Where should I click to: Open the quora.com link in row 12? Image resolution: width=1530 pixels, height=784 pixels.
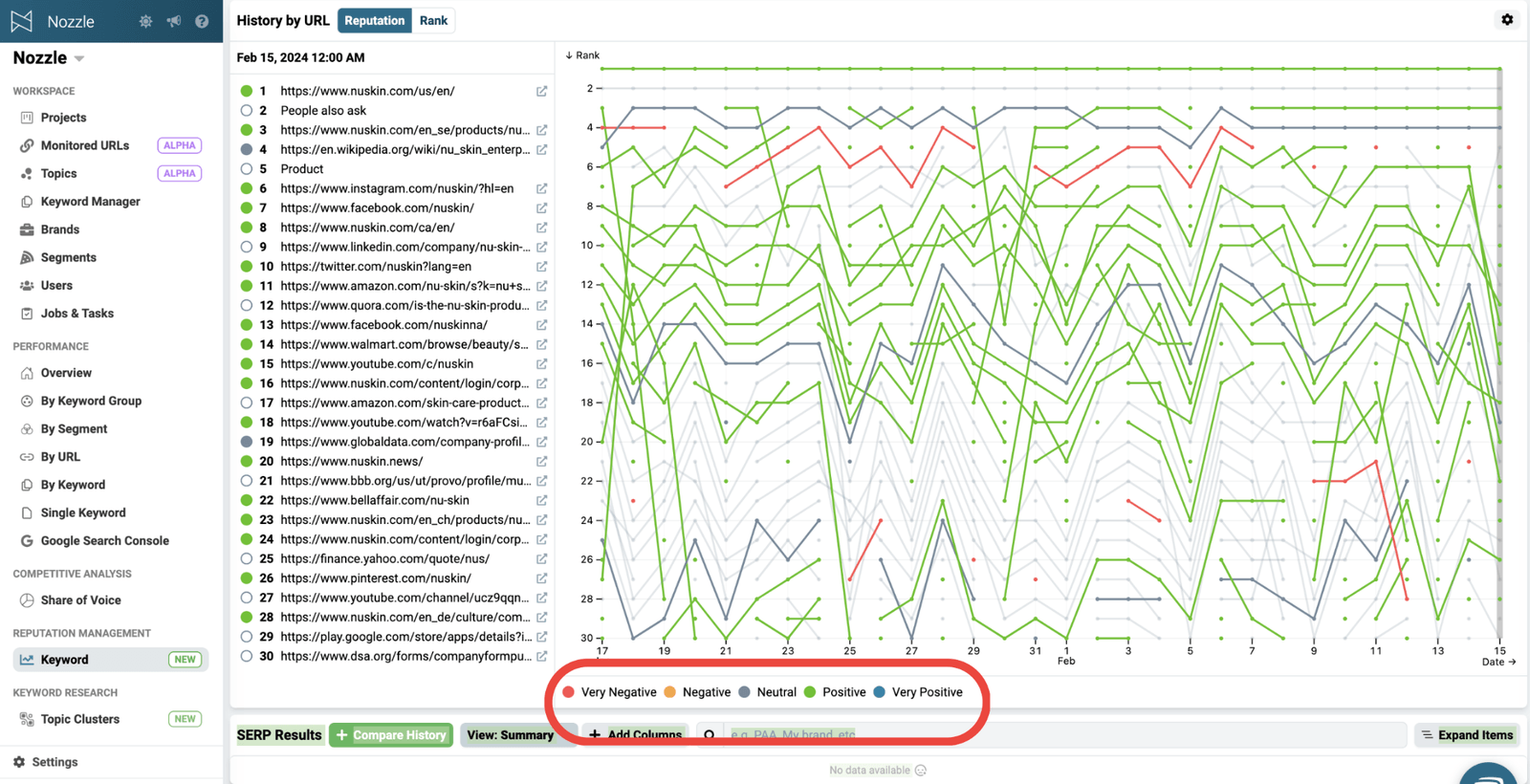point(404,305)
